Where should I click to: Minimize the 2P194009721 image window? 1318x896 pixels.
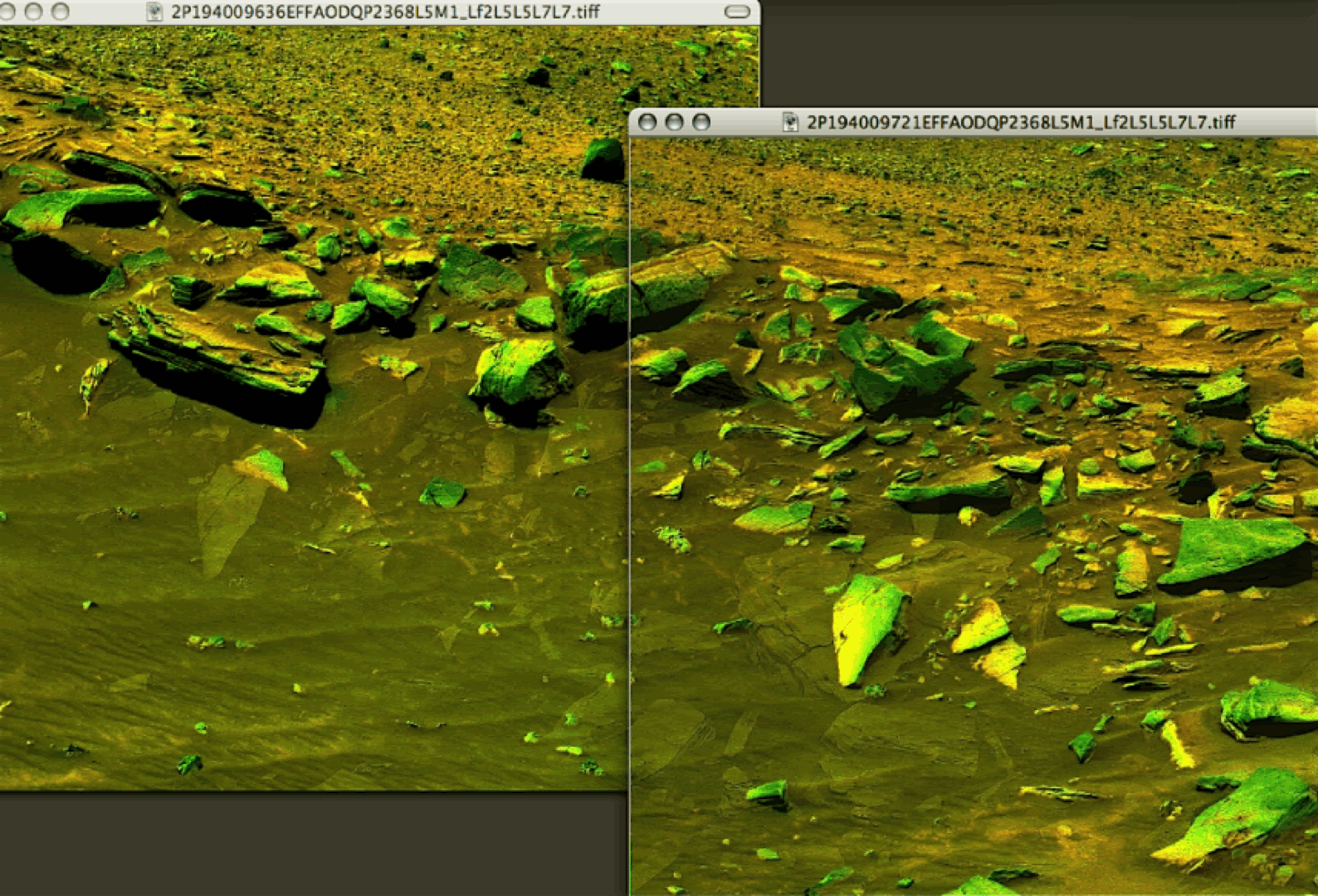click(x=674, y=123)
